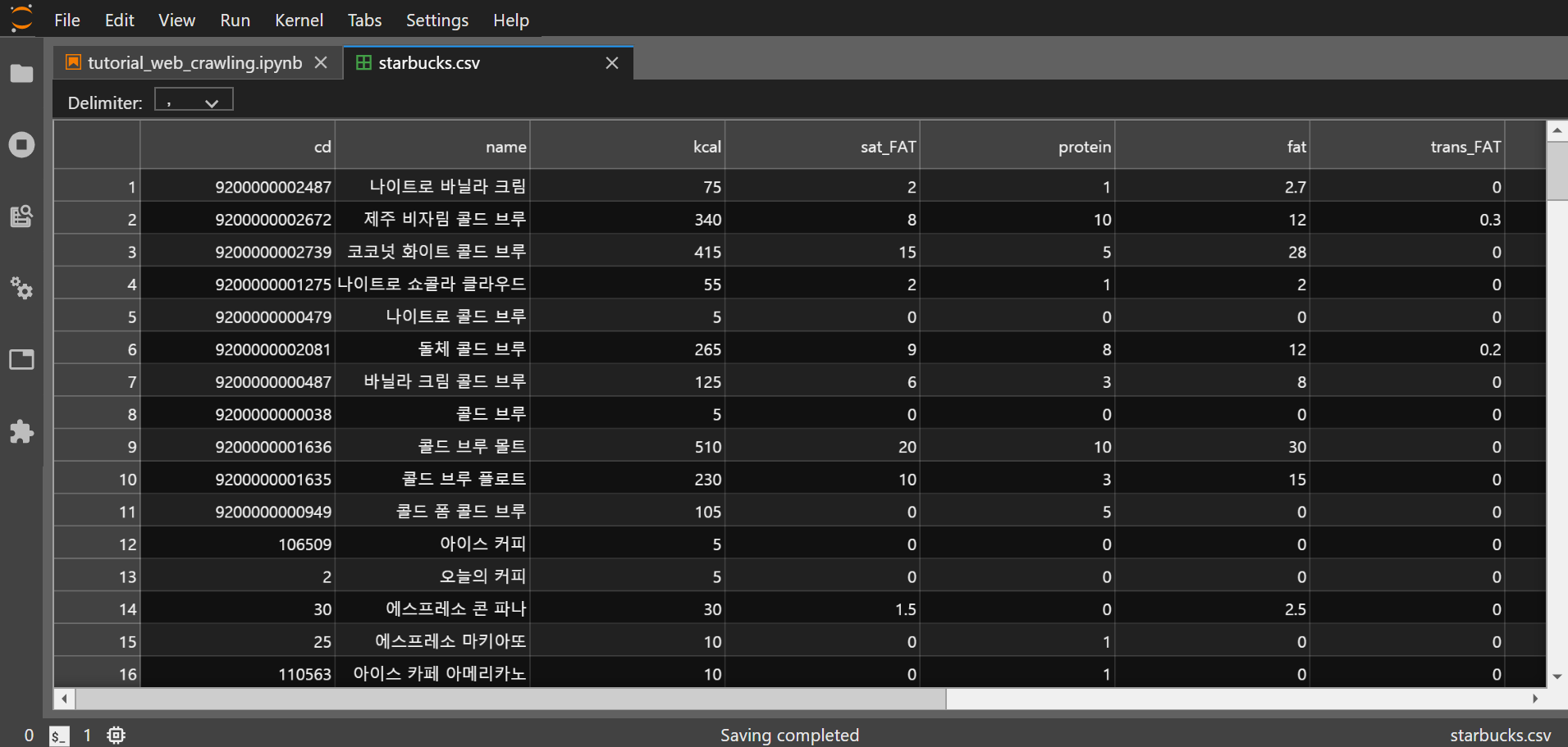This screenshot has height=747, width=1568.
Task: Open the File menu
Action: pyautogui.click(x=67, y=20)
